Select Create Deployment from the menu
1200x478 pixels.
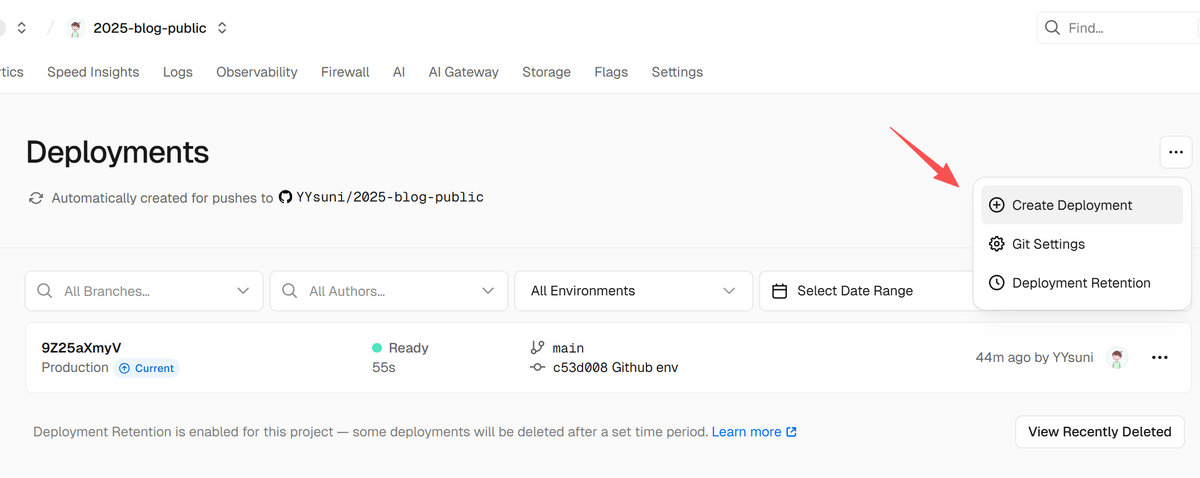(x=1071, y=205)
